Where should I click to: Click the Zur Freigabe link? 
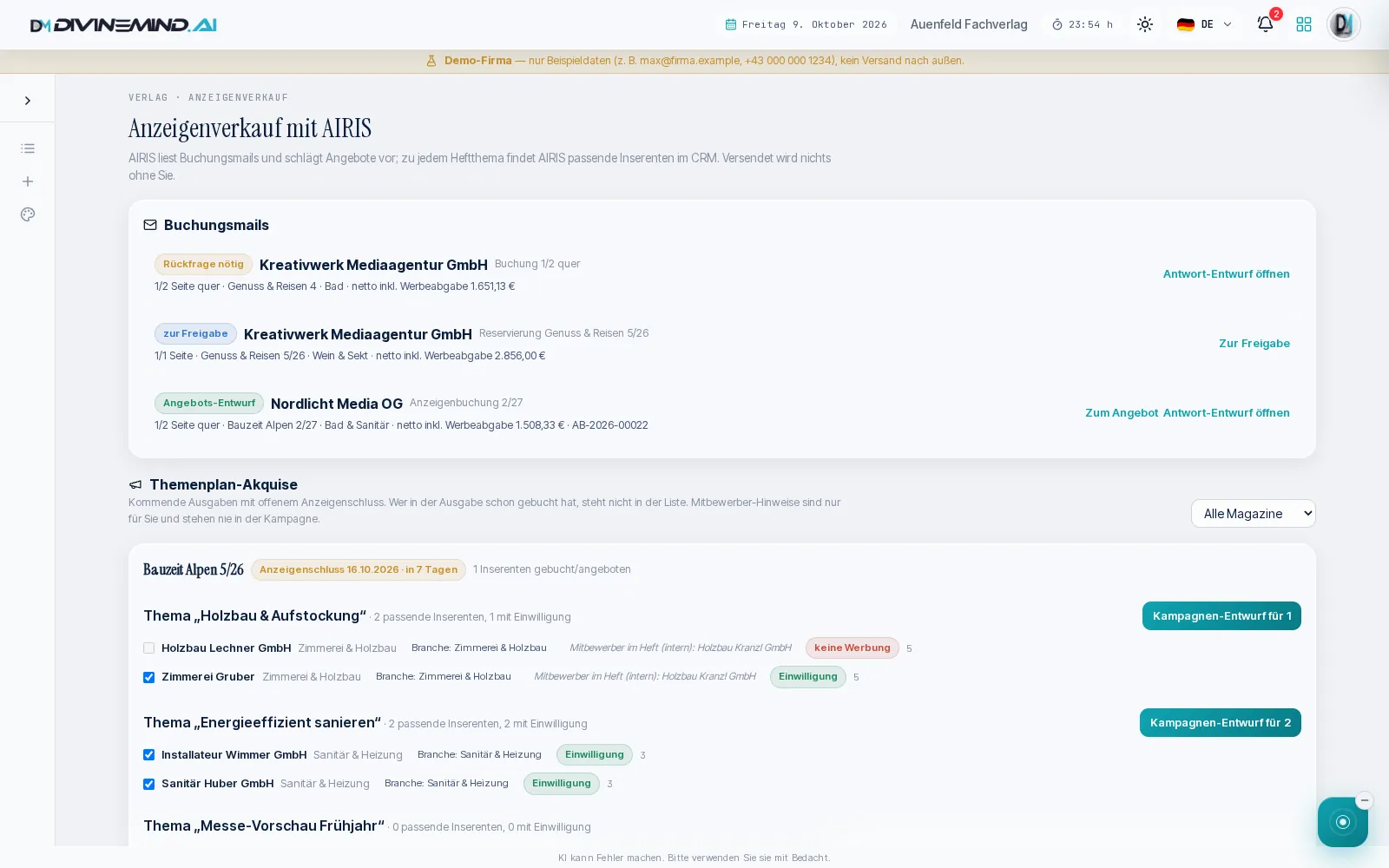pyautogui.click(x=1254, y=344)
